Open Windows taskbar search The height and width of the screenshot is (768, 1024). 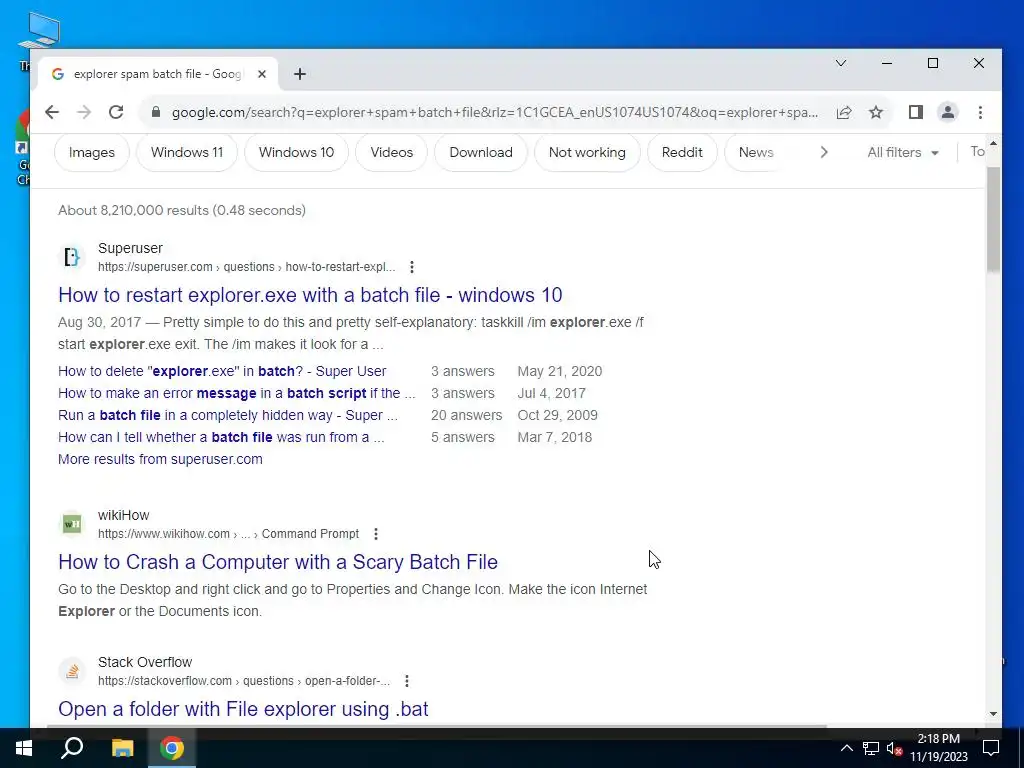tap(72, 748)
